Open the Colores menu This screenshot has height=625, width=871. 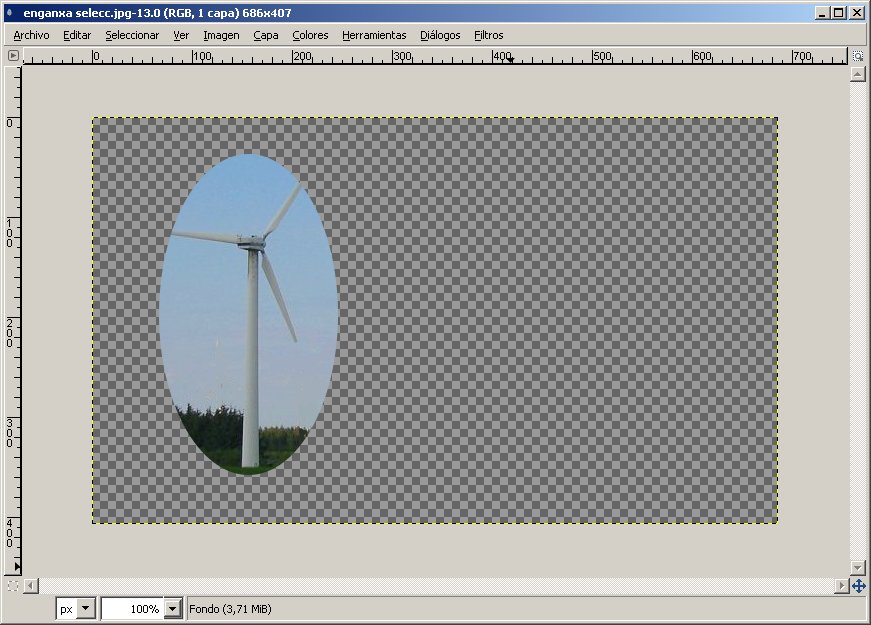310,35
